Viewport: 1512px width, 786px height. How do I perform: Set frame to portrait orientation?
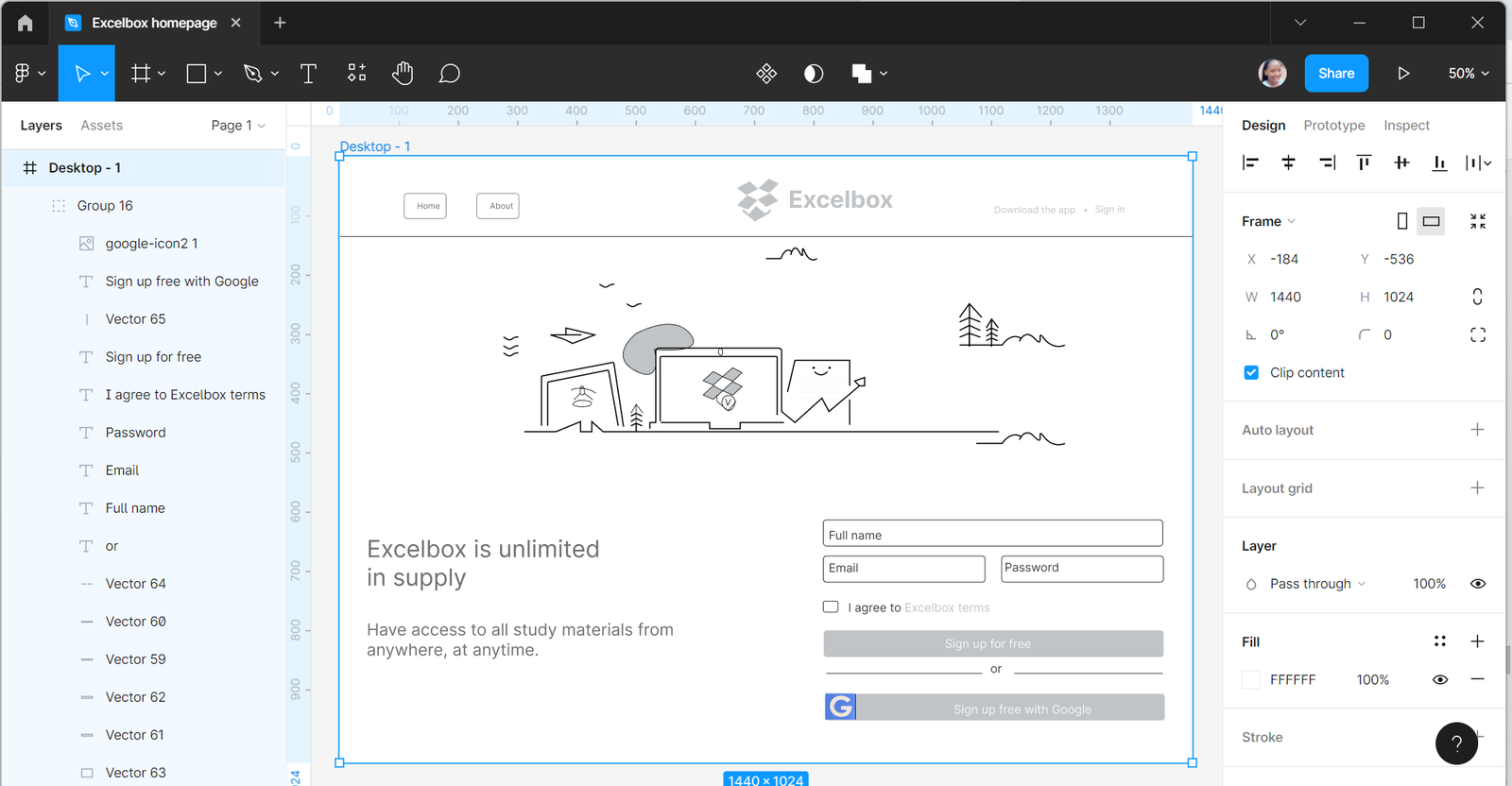coord(1402,221)
